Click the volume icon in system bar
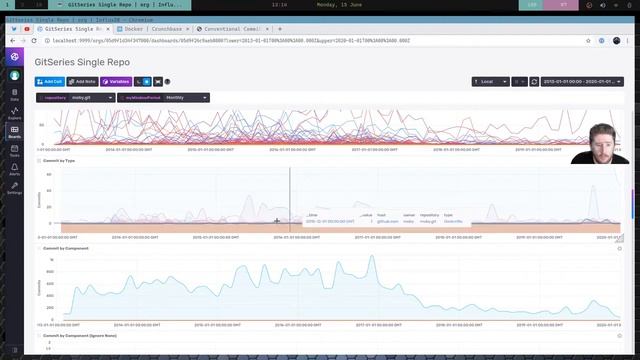This screenshot has height=360, width=640. click(603, 5)
